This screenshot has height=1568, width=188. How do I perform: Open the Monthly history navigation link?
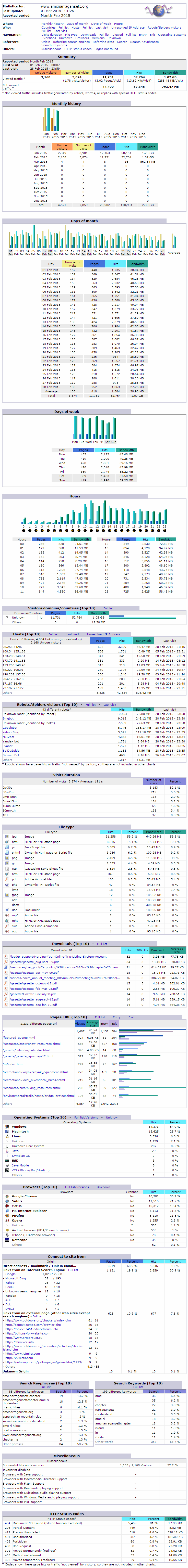click(52, 24)
